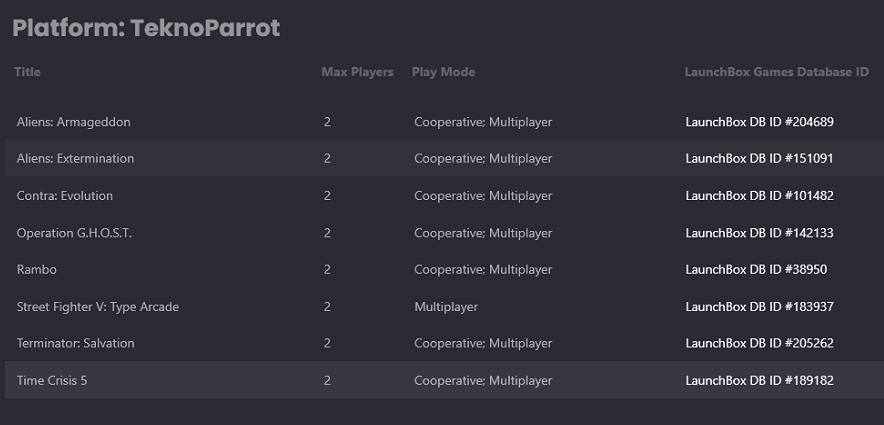Select Contra: Evolution game title
This screenshot has width=884, height=425.
tap(65, 196)
